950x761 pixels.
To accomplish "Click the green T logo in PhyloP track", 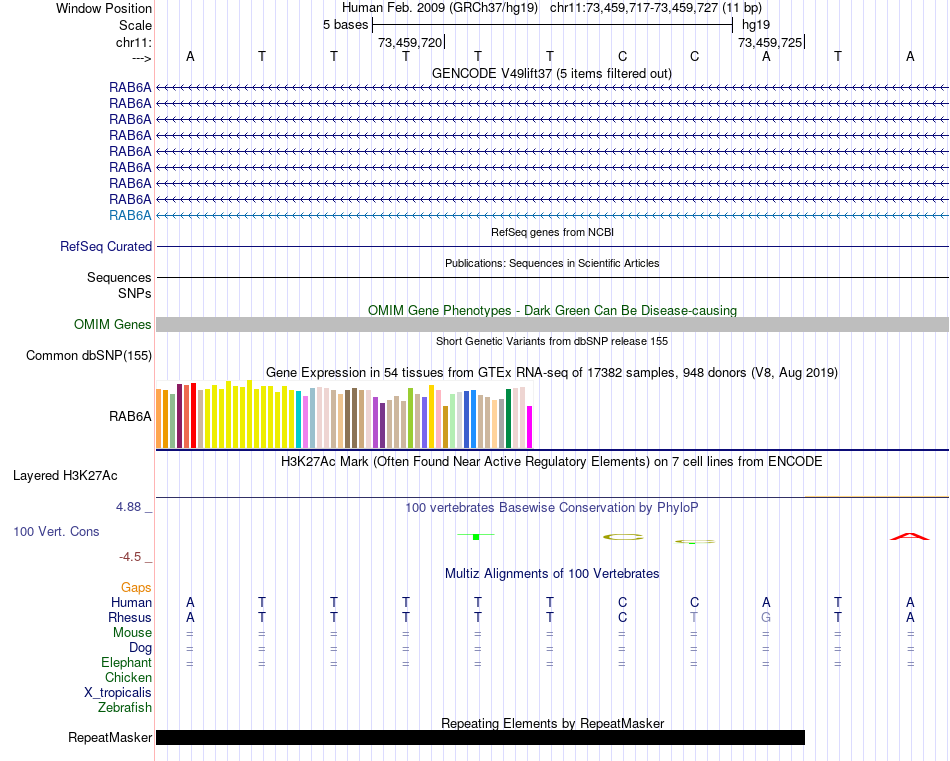I will point(476,536).
